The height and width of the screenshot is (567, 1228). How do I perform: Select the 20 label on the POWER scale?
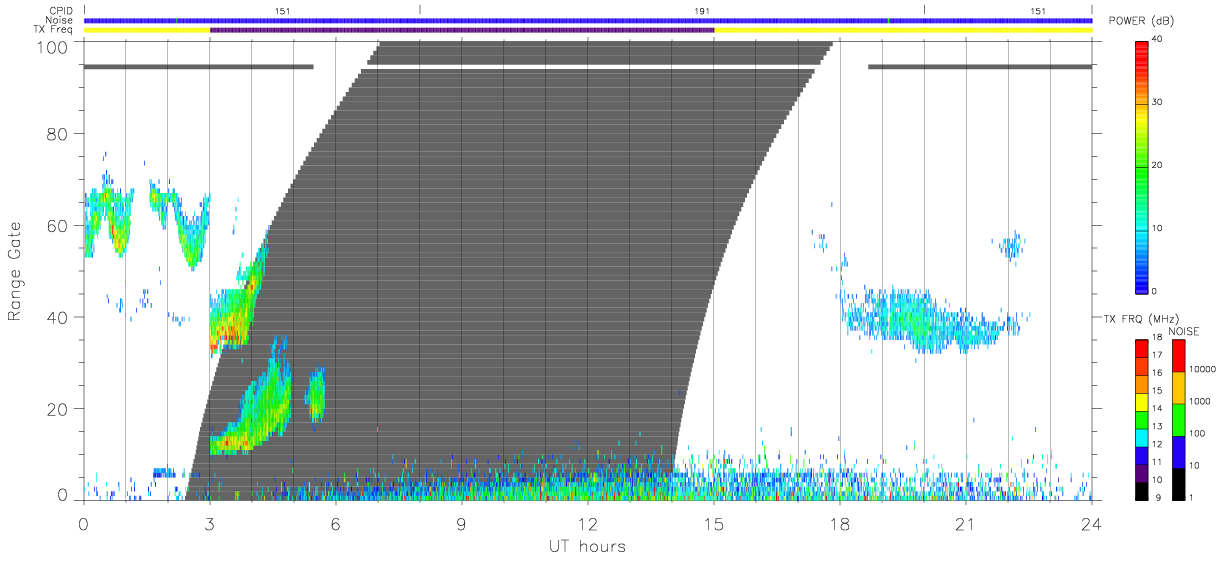coord(1157,165)
